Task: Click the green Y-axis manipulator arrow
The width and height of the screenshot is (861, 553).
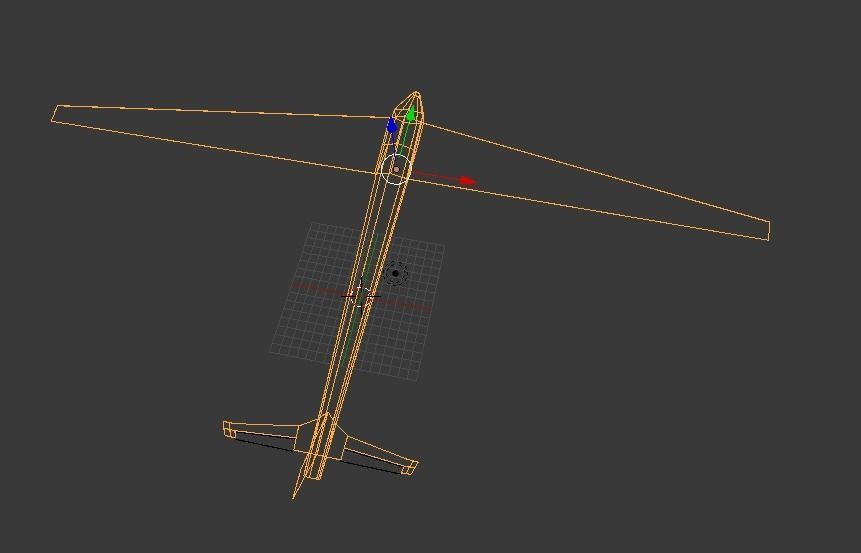Action: point(411,114)
